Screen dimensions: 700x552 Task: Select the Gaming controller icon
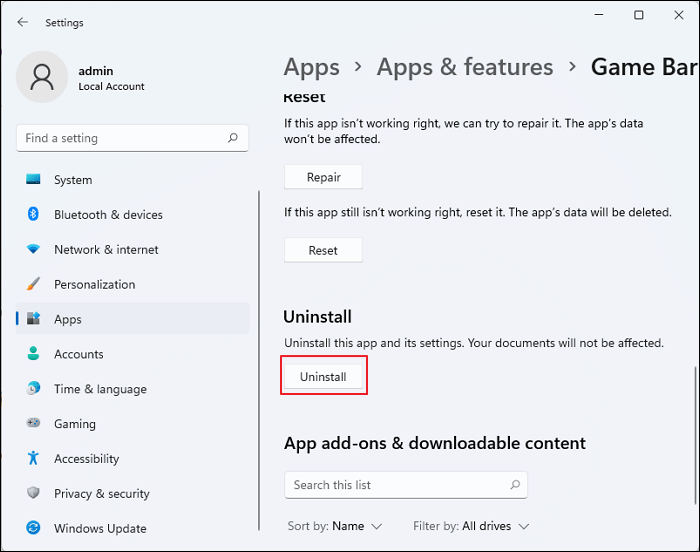coord(33,424)
